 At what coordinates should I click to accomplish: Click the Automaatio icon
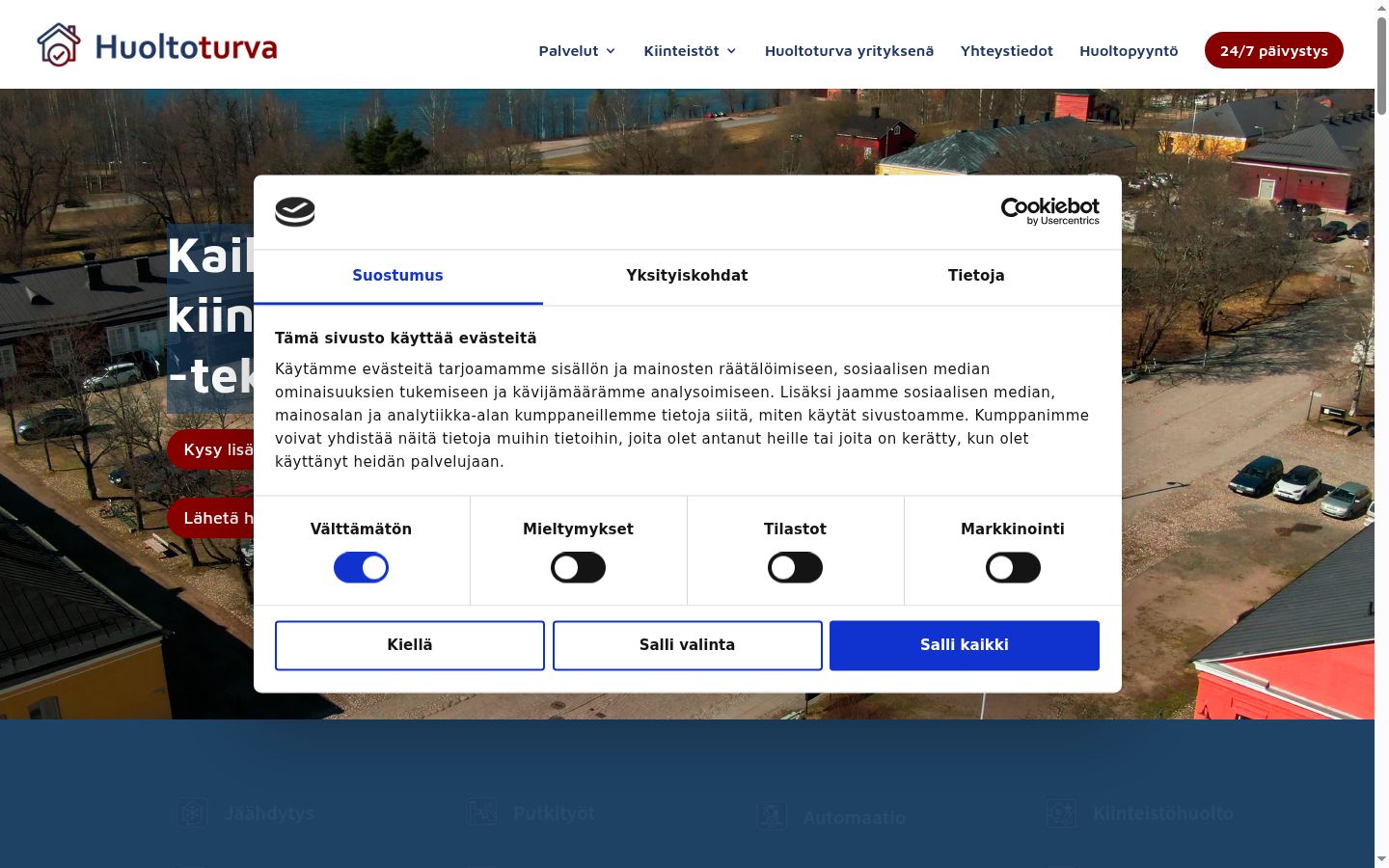(x=772, y=817)
